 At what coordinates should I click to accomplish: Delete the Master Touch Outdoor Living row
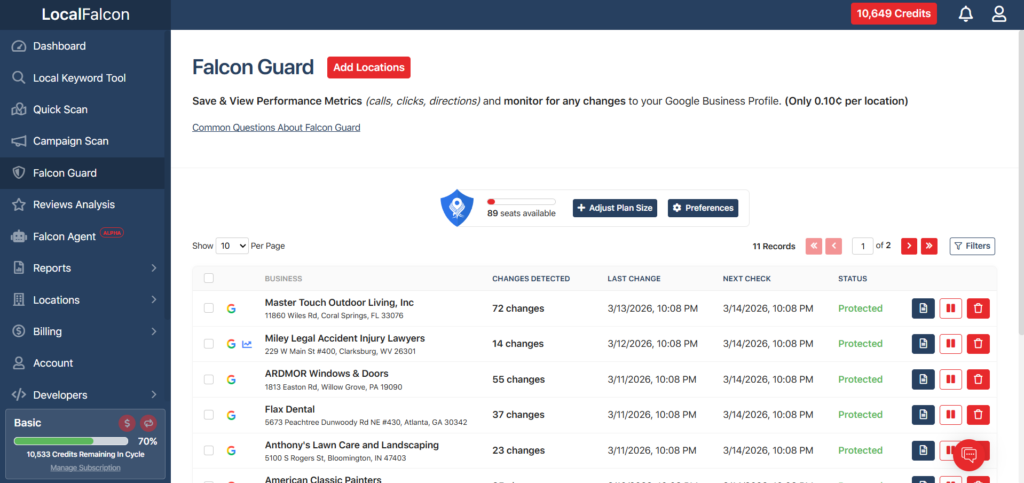978,308
